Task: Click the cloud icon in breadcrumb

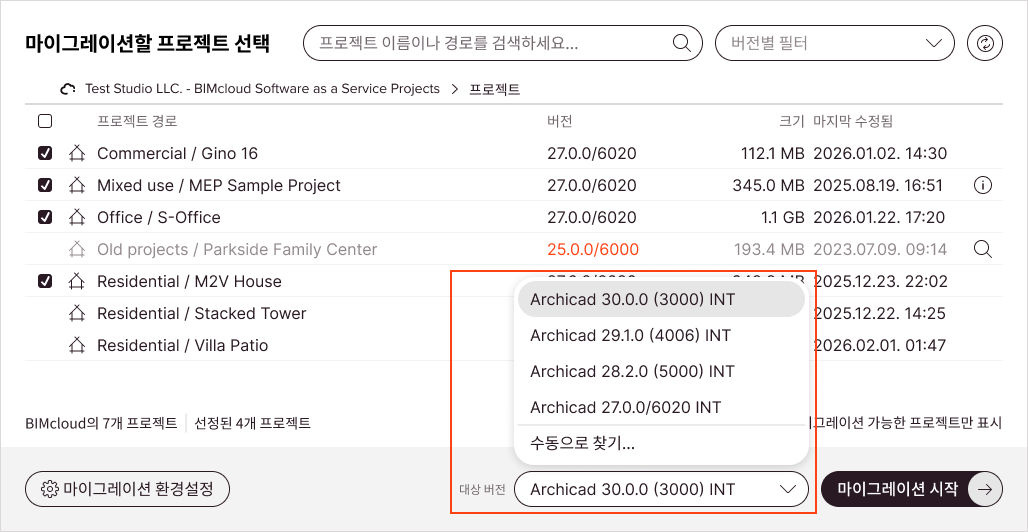Action: coord(68,89)
